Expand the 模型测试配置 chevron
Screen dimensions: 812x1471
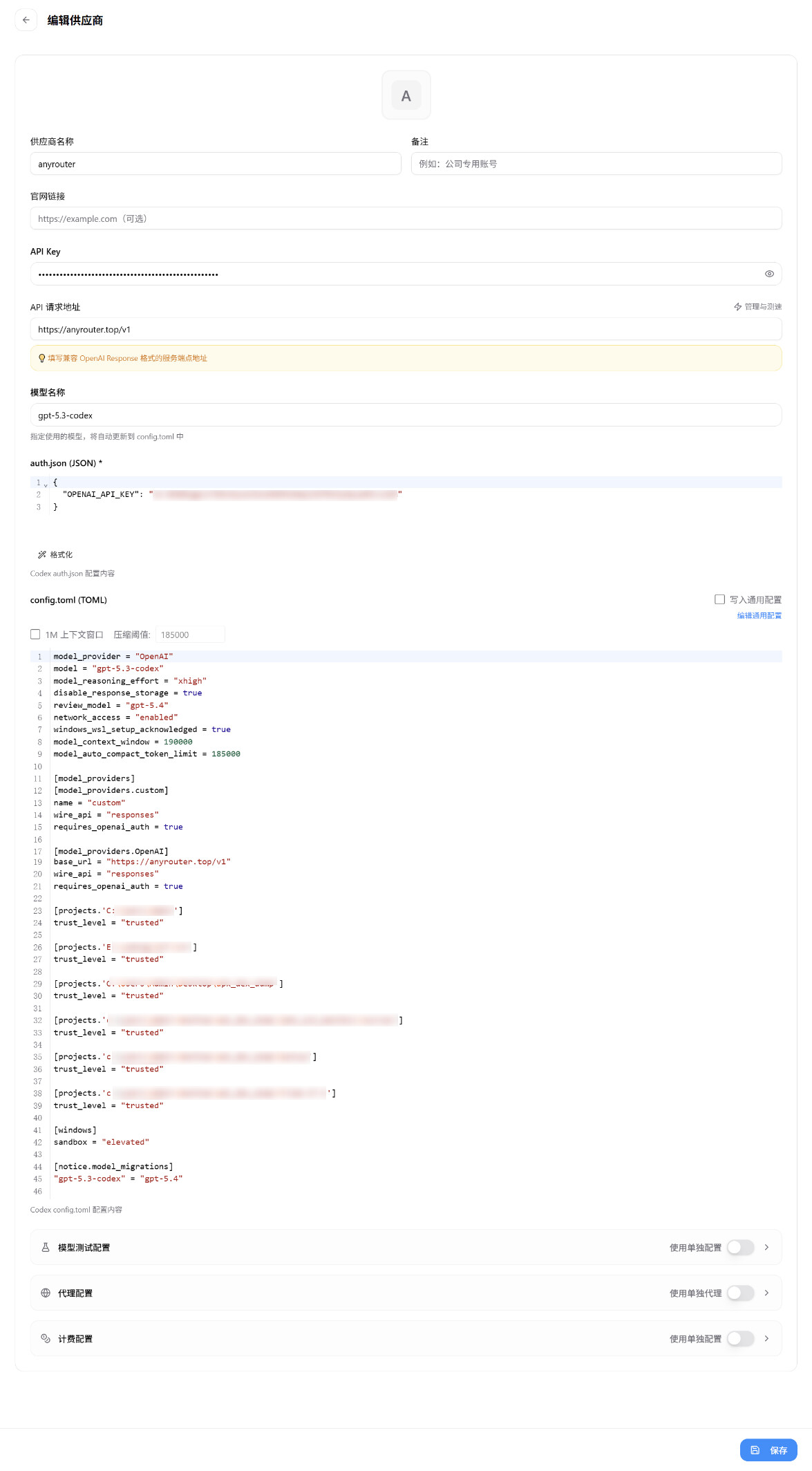(766, 1248)
